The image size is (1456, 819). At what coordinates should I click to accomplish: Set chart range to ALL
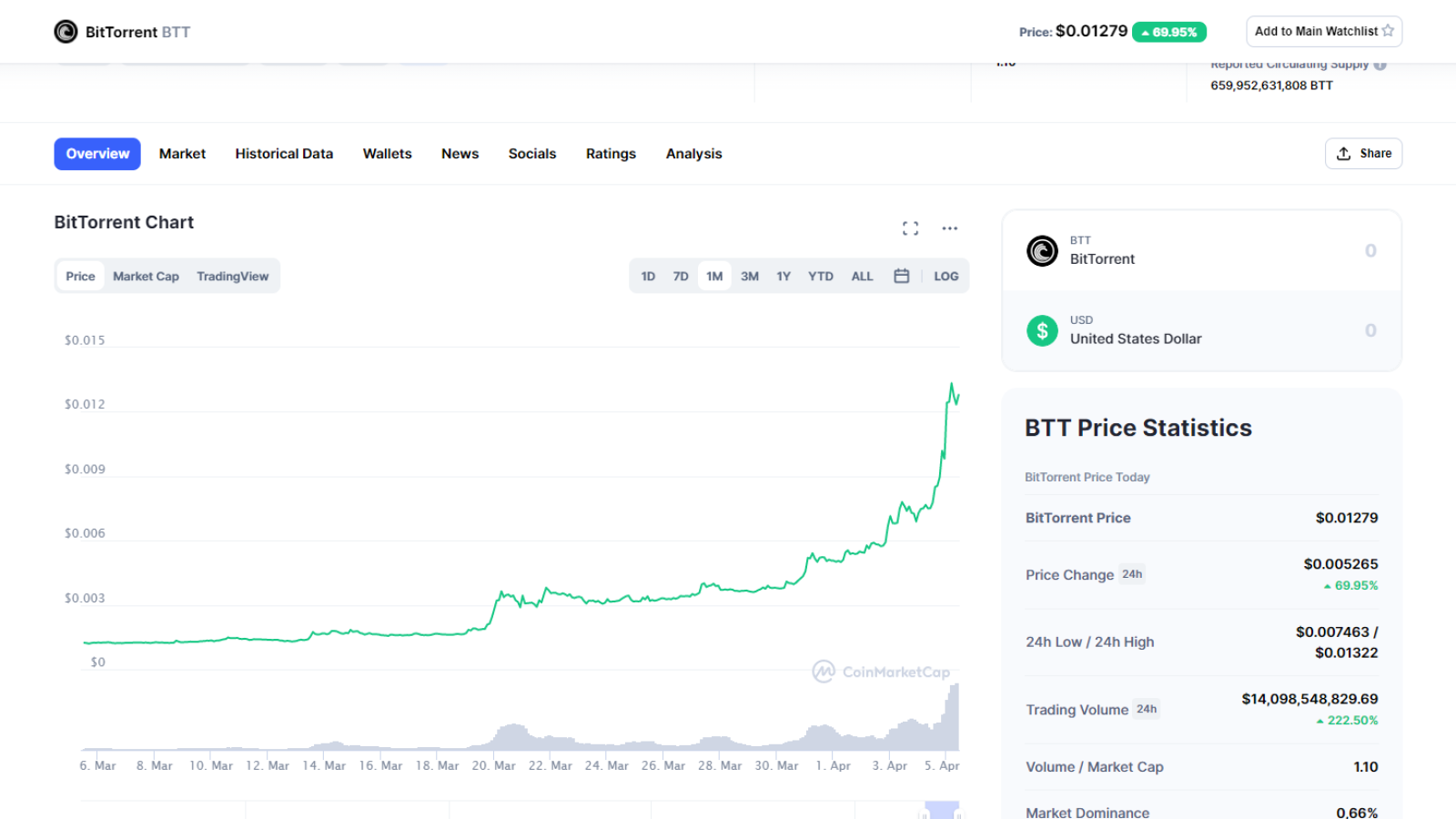[x=862, y=276]
